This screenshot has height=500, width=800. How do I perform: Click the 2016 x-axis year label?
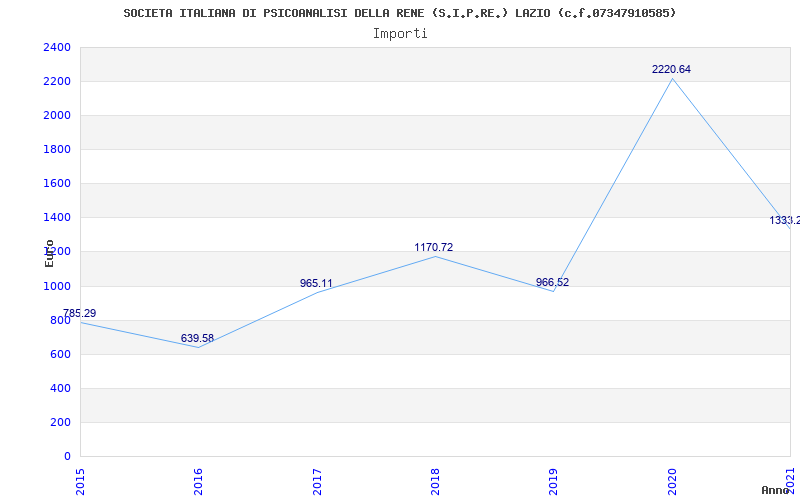coord(198,482)
